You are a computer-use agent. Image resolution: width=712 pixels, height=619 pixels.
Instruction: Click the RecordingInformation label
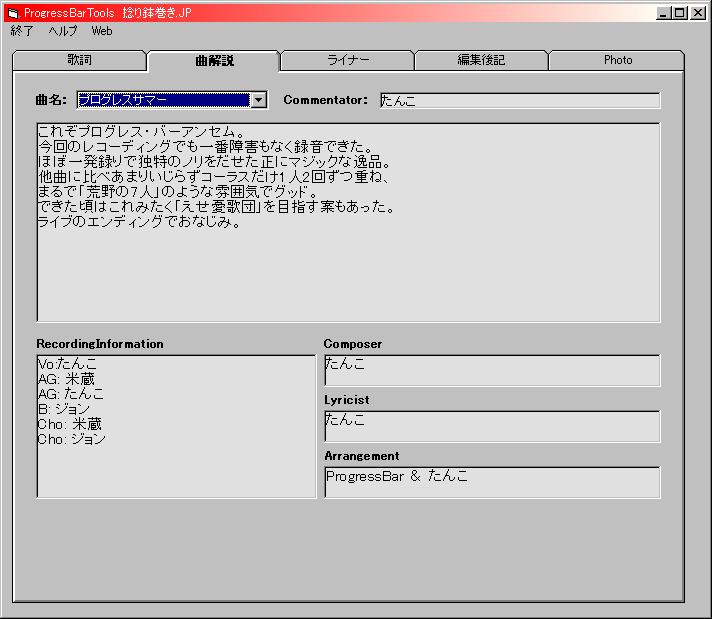click(100, 344)
